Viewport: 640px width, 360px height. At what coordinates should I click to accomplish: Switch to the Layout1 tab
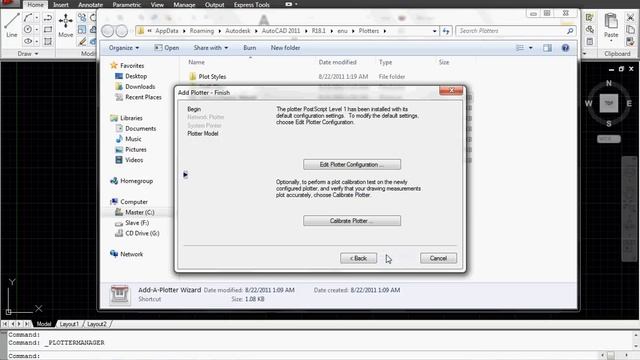(x=69, y=324)
